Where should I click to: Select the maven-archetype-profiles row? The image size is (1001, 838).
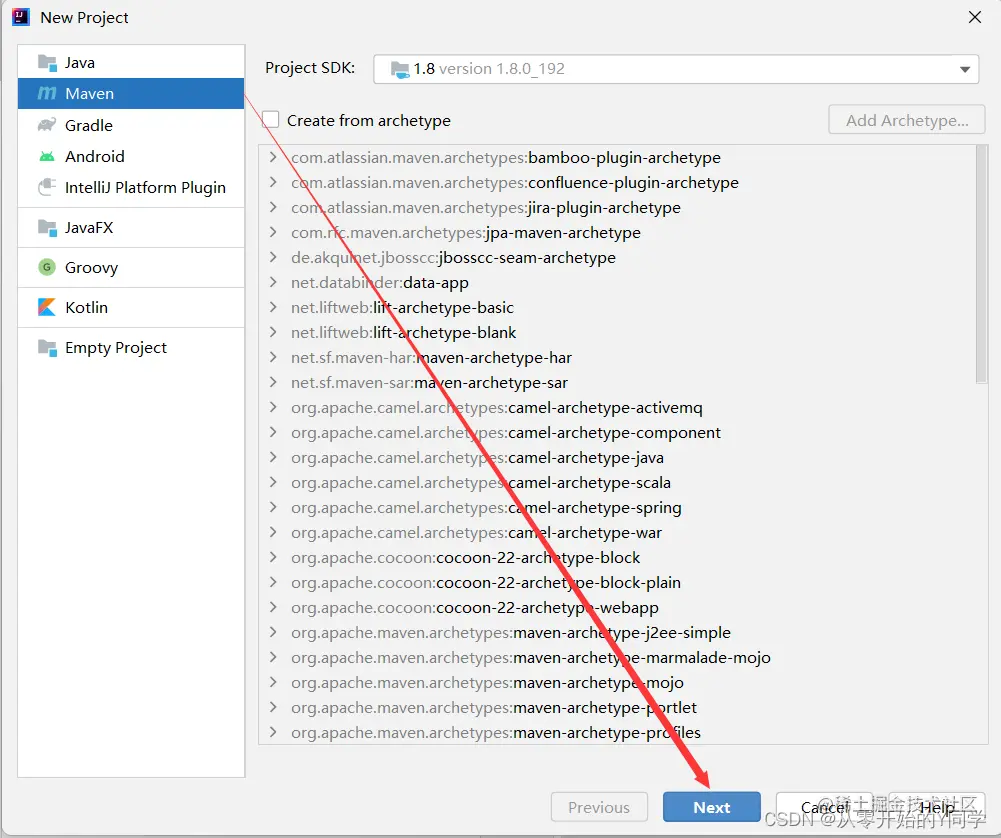(617, 732)
